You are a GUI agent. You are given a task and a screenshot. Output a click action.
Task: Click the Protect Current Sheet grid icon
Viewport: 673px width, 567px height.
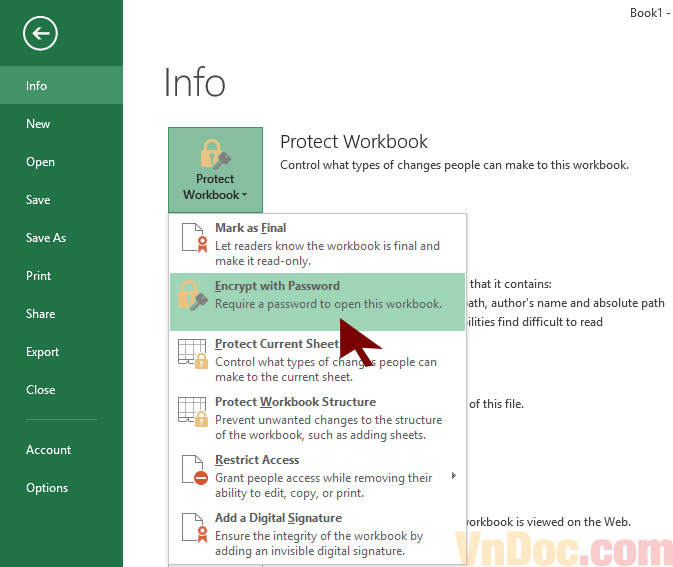point(193,354)
